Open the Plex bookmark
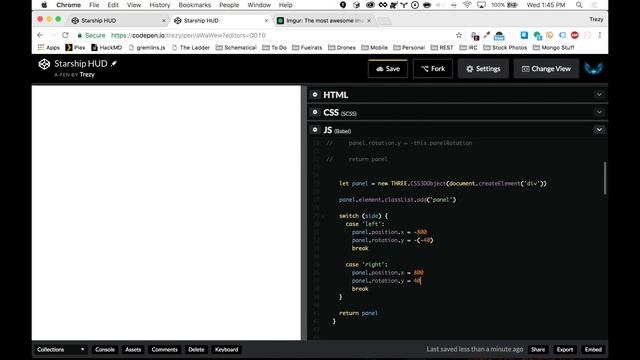This screenshot has height=360, width=640. [x=75, y=47]
